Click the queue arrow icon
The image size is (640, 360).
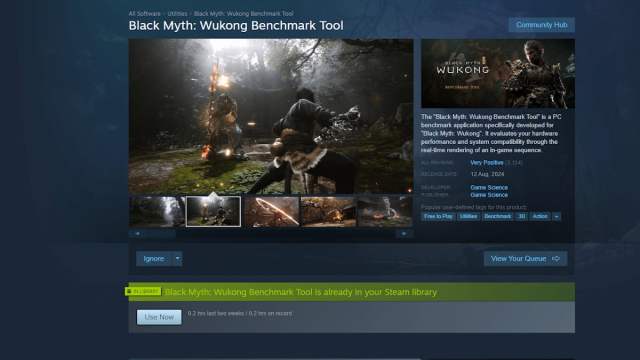[556, 259]
